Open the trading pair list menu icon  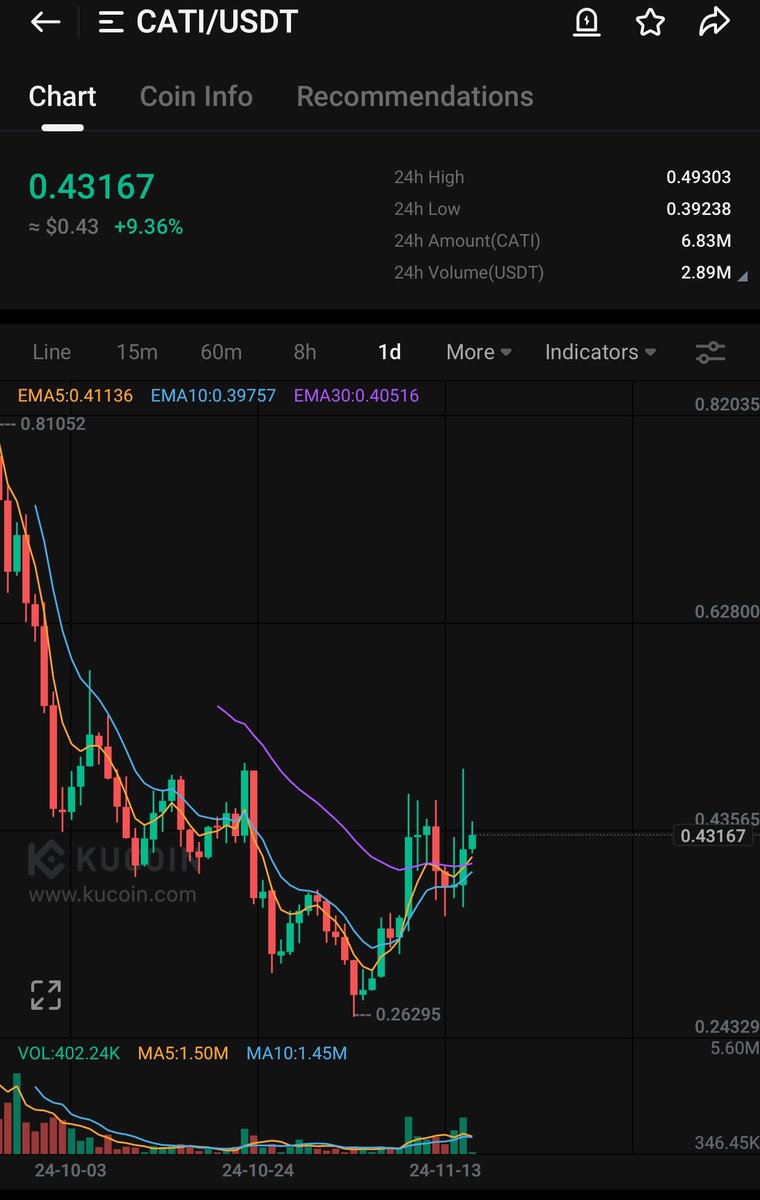click(111, 22)
